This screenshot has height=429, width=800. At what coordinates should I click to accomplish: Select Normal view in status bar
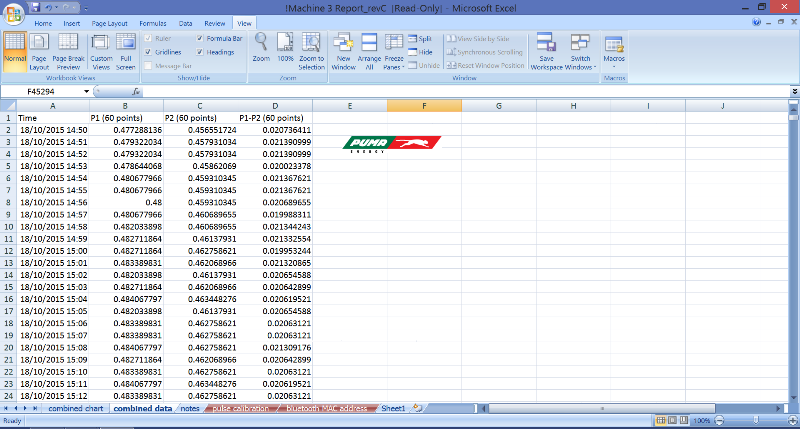tap(661, 420)
